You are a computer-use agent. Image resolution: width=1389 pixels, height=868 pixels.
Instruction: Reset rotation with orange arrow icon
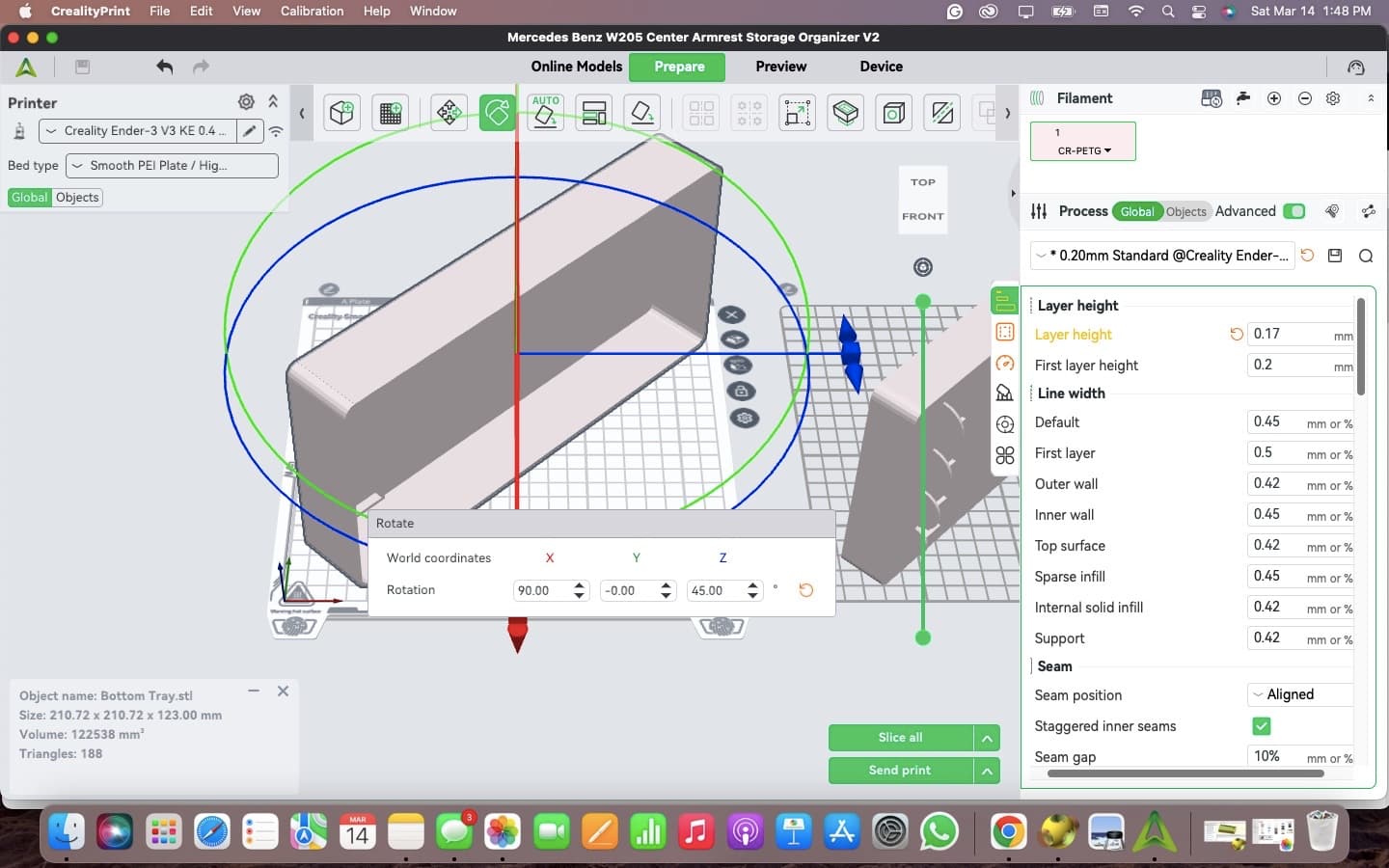(x=806, y=590)
